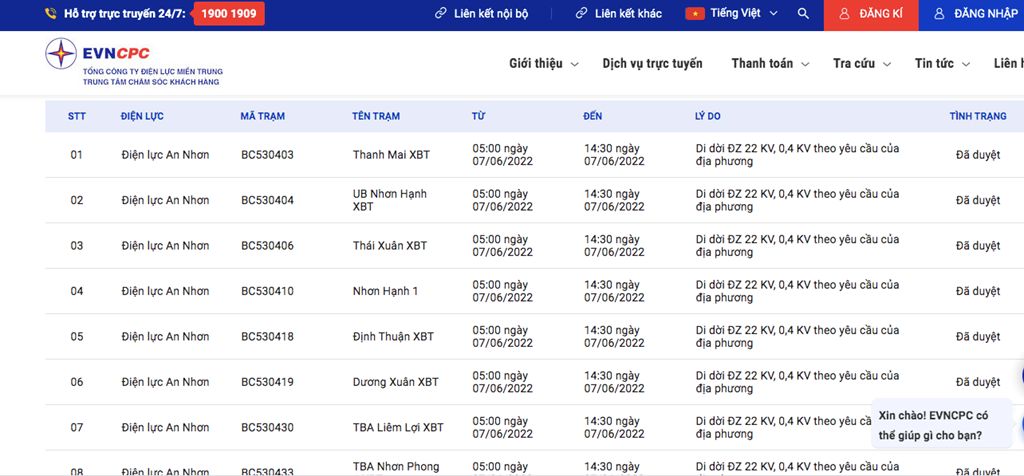
Task: Click the phone icon beside the hotline text
Action: pos(51,15)
